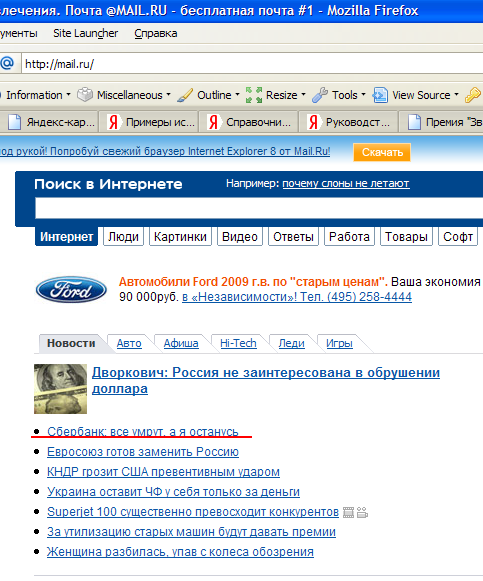Switch to the Авто news tab
The height and width of the screenshot is (581, 483).
point(129,343)
